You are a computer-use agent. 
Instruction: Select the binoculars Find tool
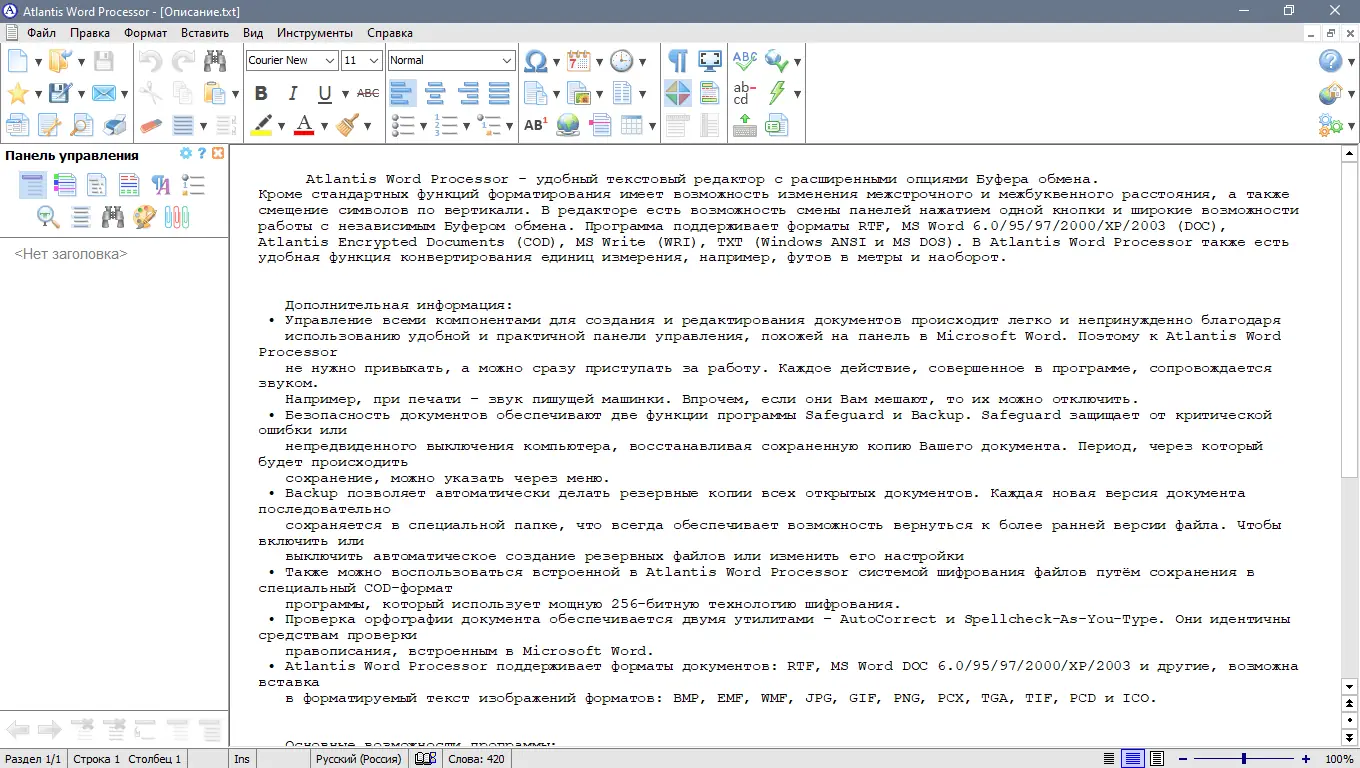214,60
